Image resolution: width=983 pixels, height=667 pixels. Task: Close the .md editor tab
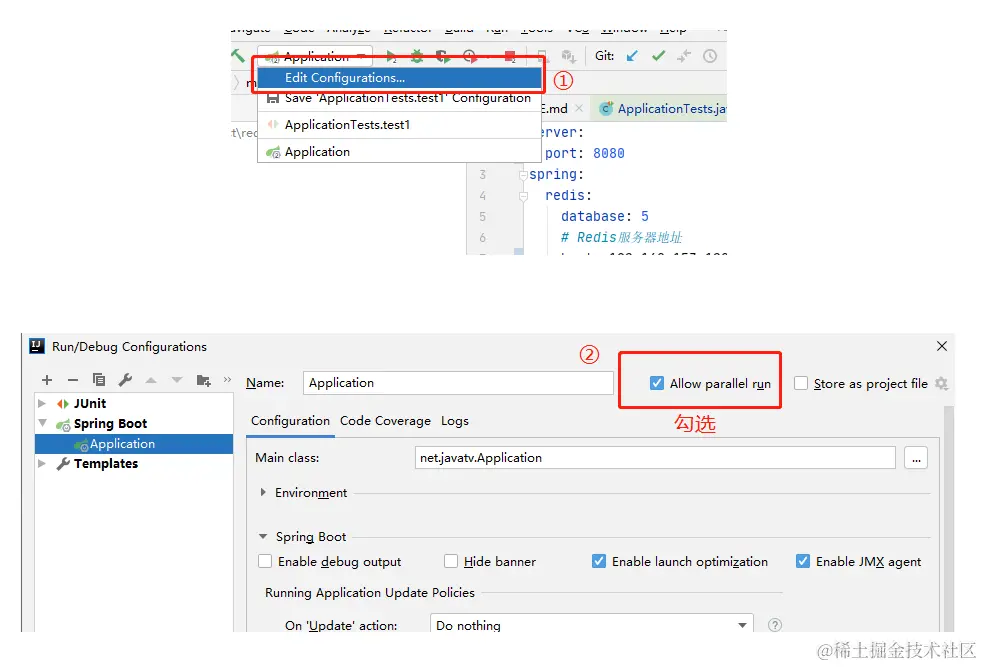[x=579, y=108]
